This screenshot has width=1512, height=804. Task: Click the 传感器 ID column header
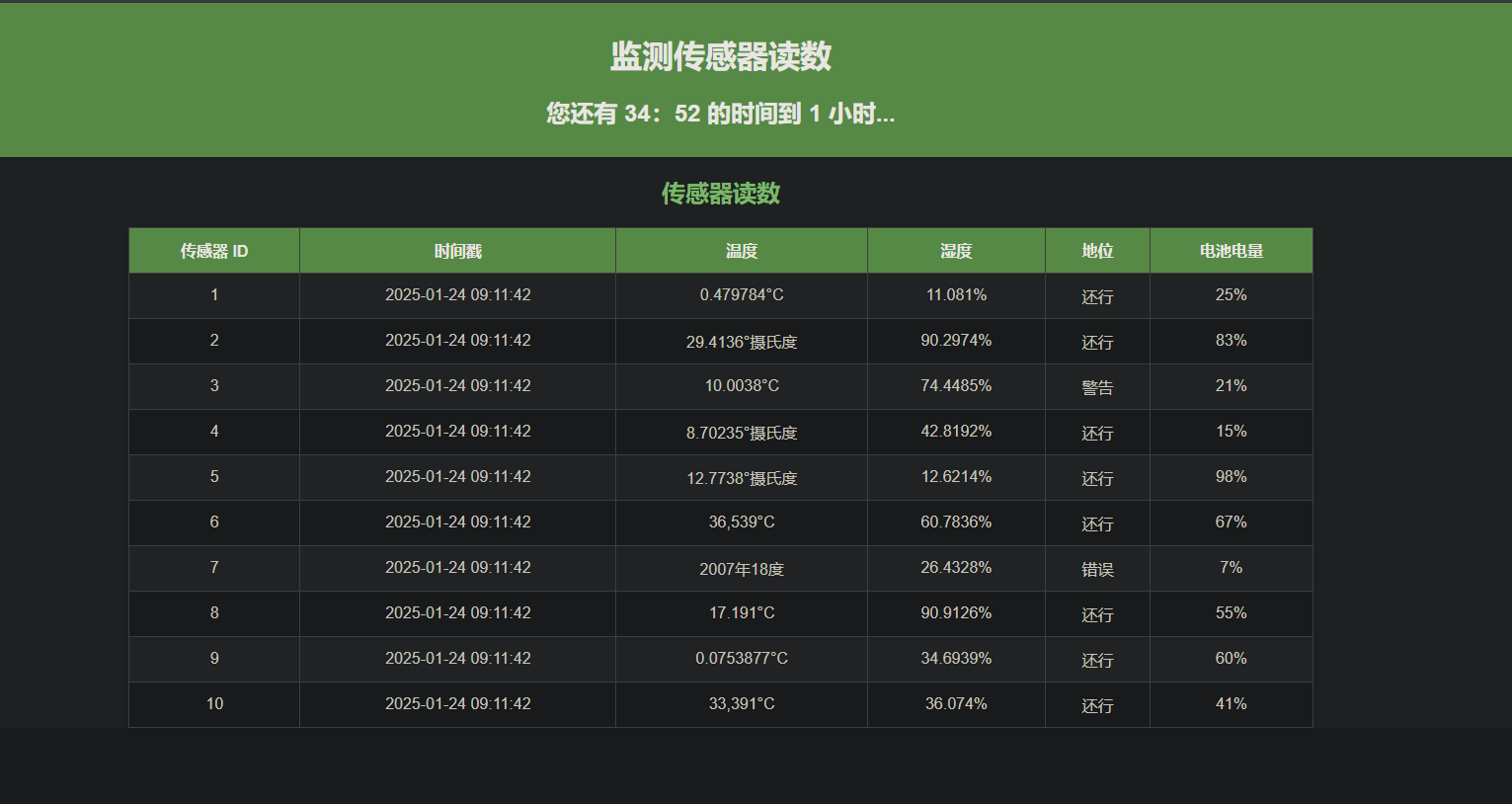coord(214,251)
